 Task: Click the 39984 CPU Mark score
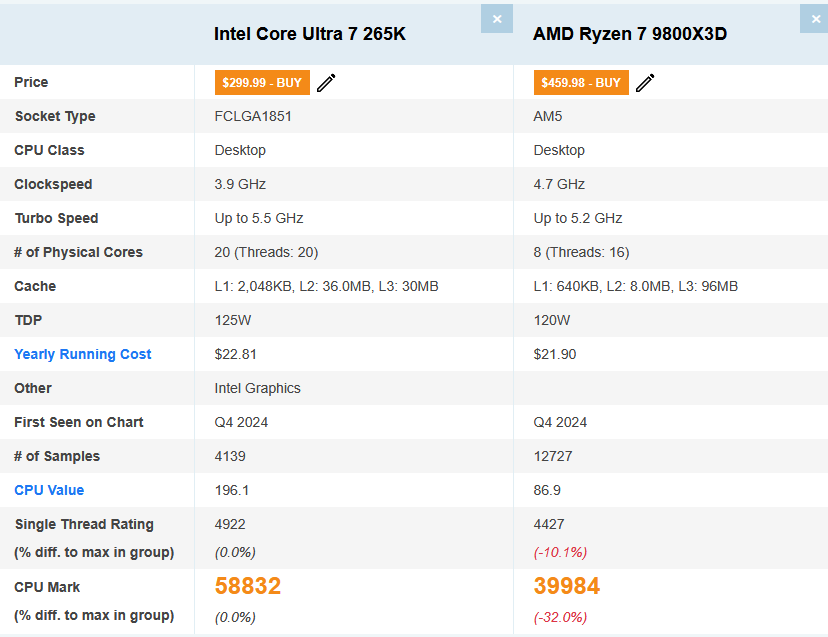567,586
